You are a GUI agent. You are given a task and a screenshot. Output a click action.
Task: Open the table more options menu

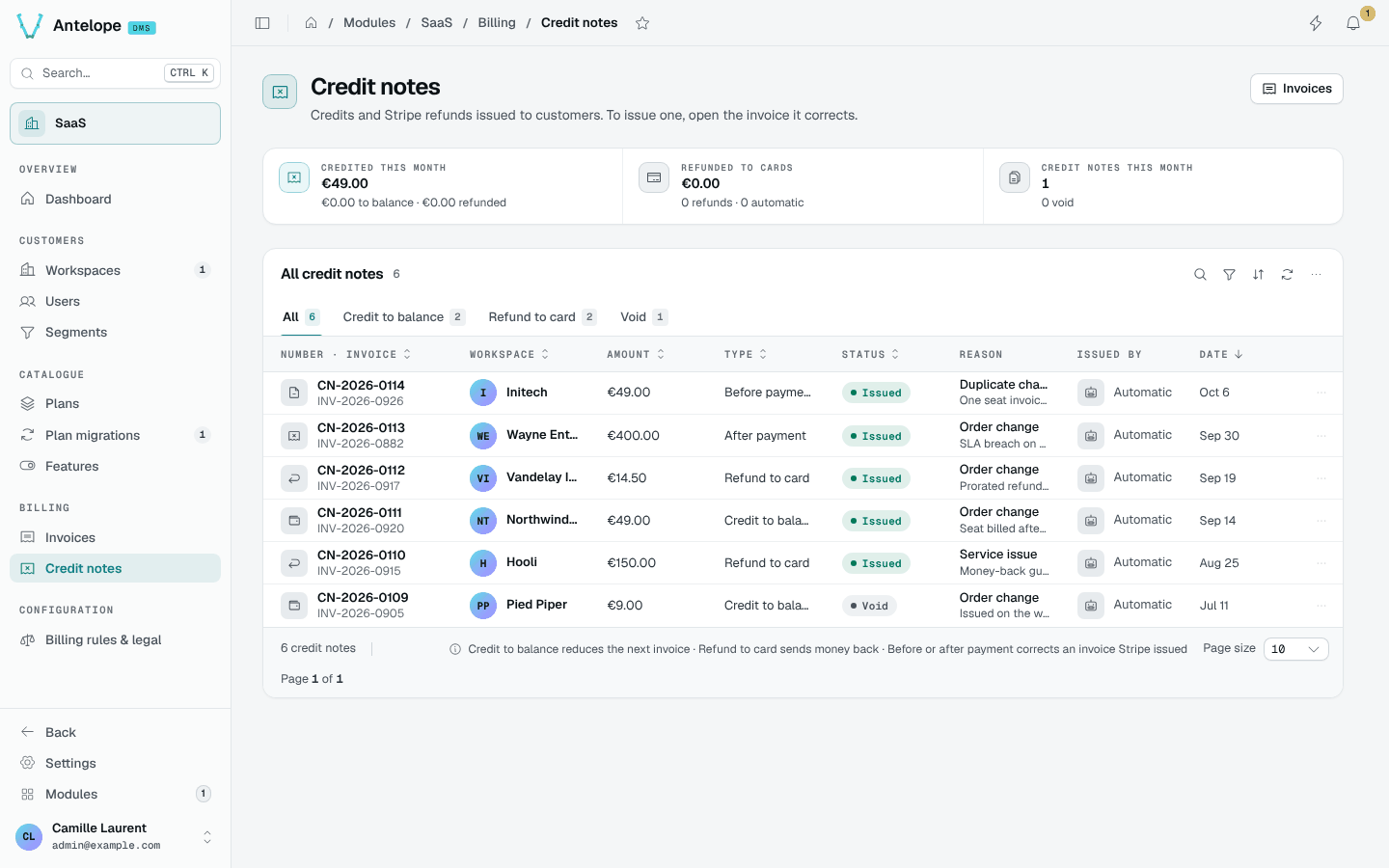(1316, 275)
